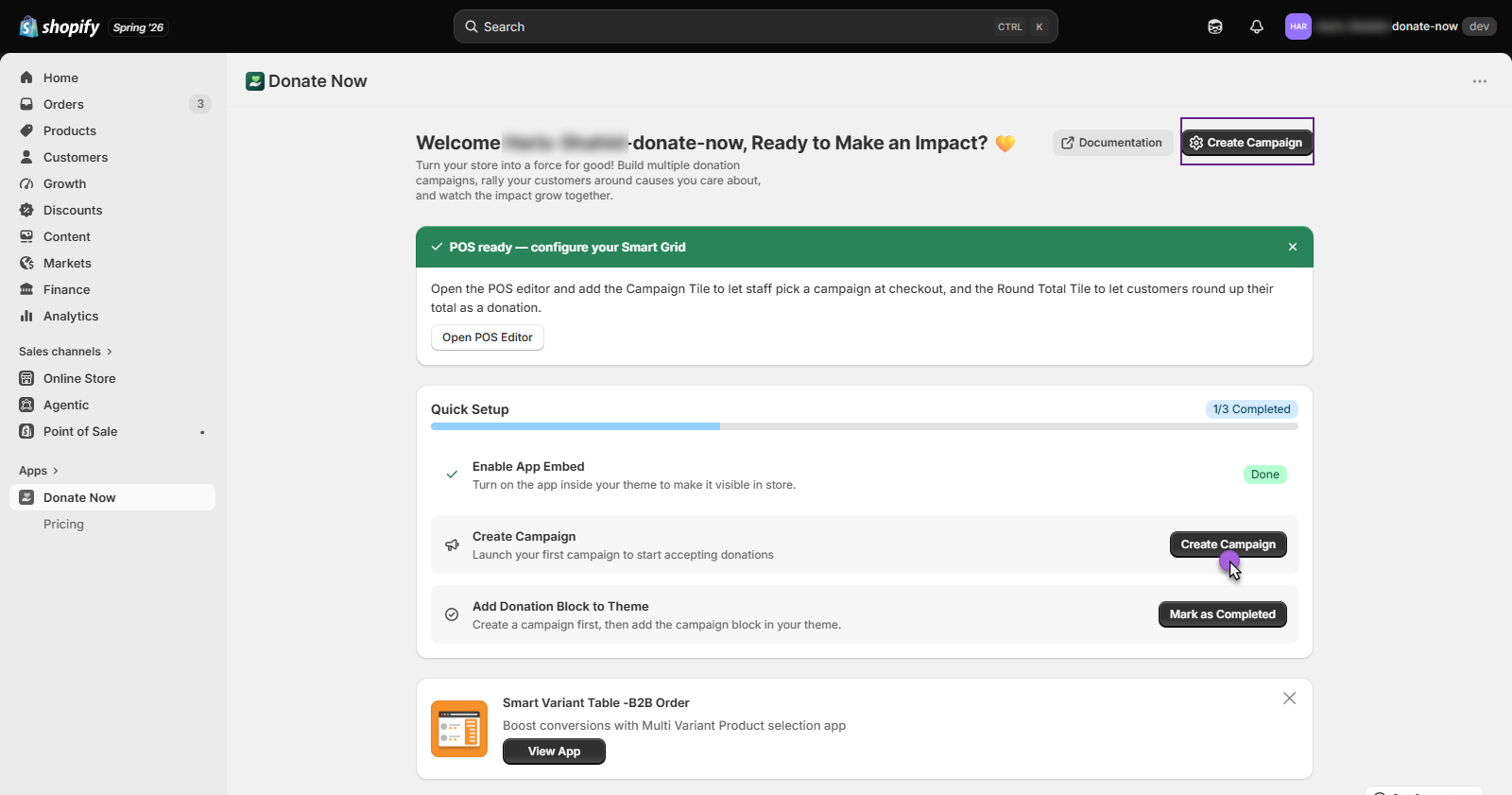Click the top Create Campaign button
The height and width of the screenshot is (795, 1512).
click(1247, 143)
